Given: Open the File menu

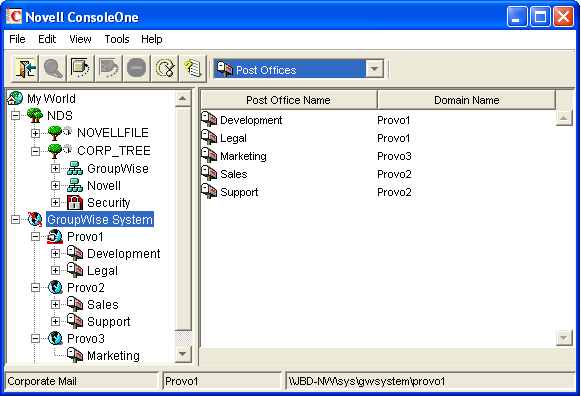Looking at the screenshot, I should [x=17, y=39].
